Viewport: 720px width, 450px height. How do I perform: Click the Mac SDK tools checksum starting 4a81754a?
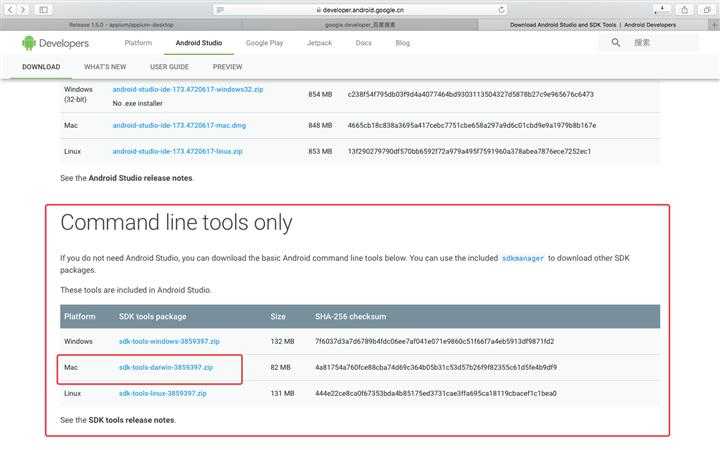pyautogui.click(x=436, y=367)
